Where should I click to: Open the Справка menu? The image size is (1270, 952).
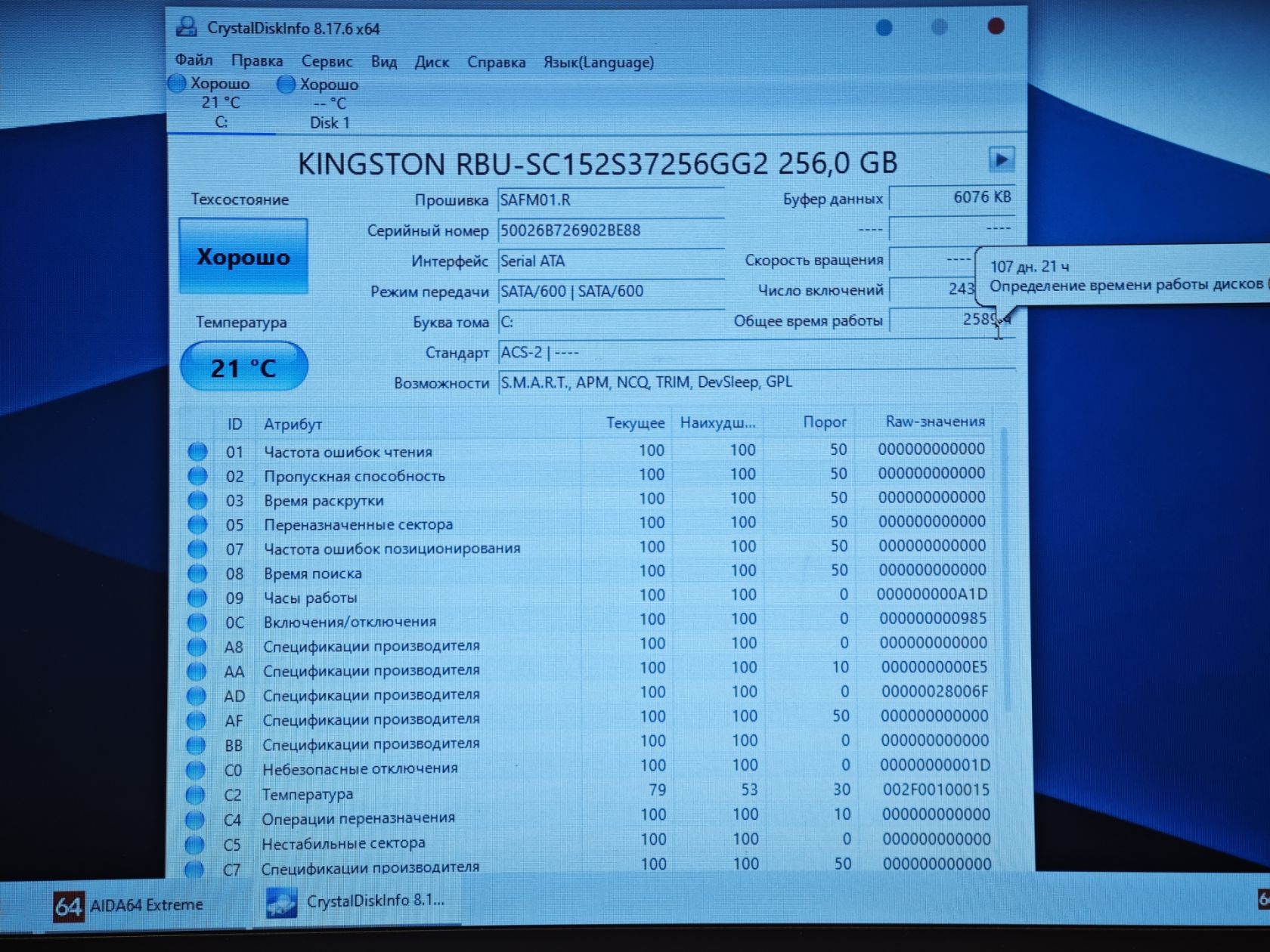point(496,62)
